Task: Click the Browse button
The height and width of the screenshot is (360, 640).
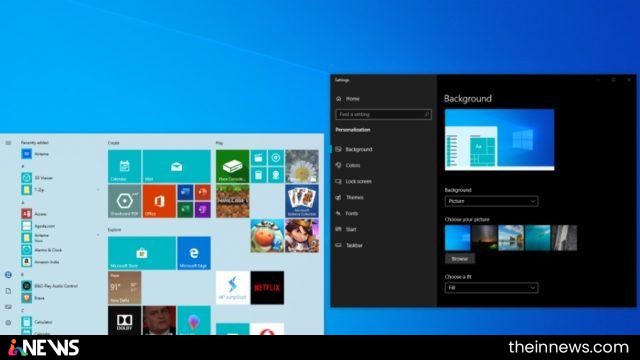Action: (x=460, y=259)
